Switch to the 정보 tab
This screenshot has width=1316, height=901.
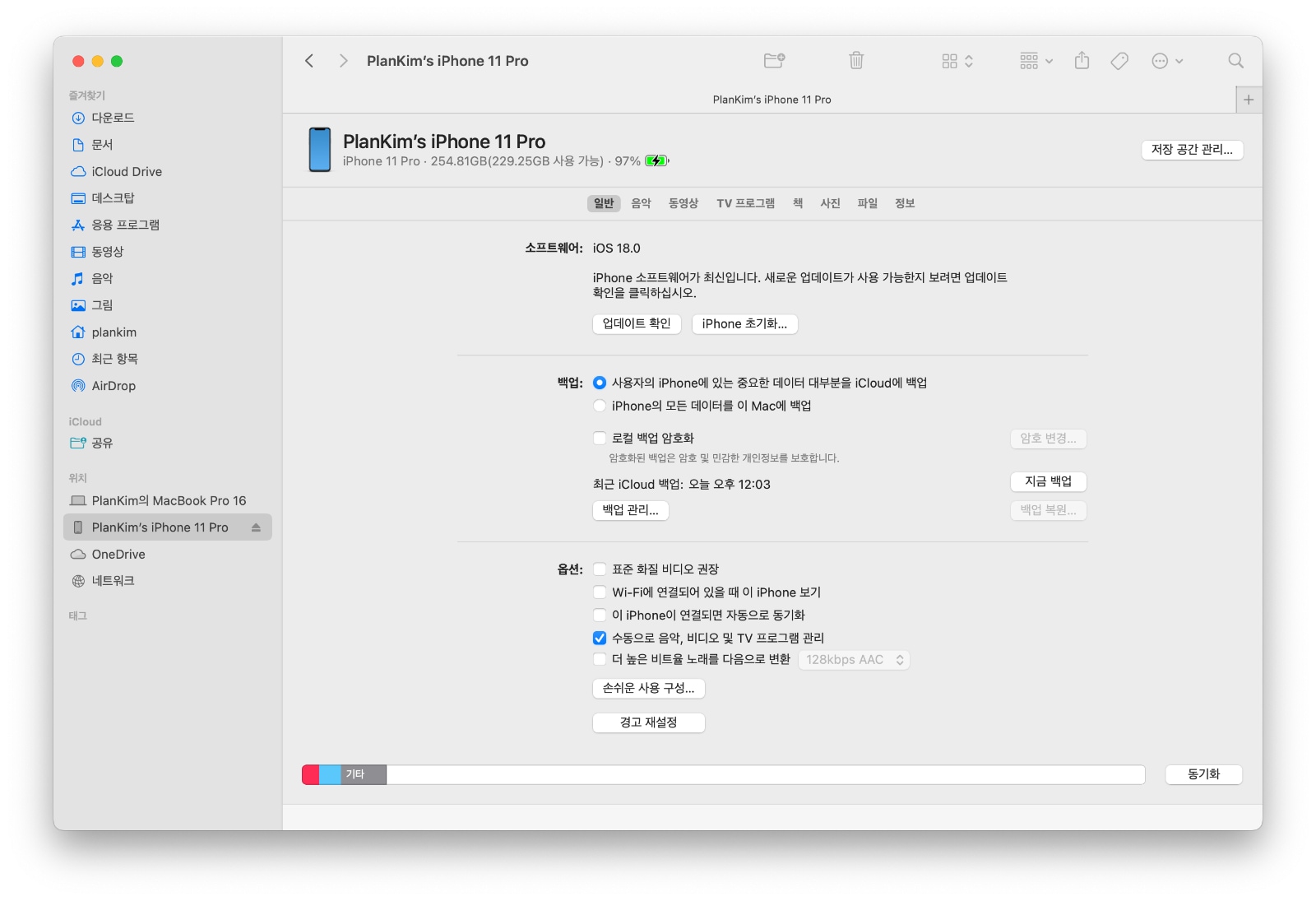[905, 203]
